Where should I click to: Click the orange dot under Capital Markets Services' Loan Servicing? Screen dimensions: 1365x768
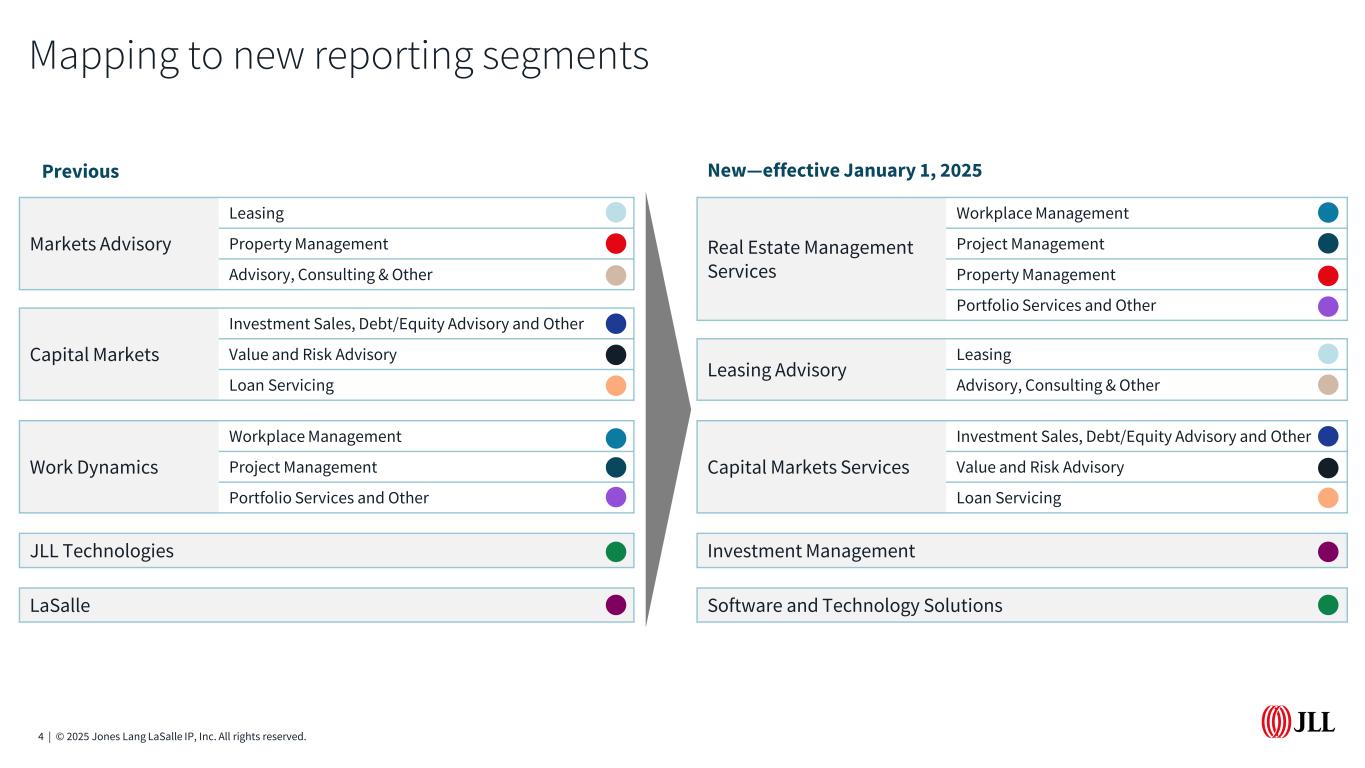pos(1328,498)
